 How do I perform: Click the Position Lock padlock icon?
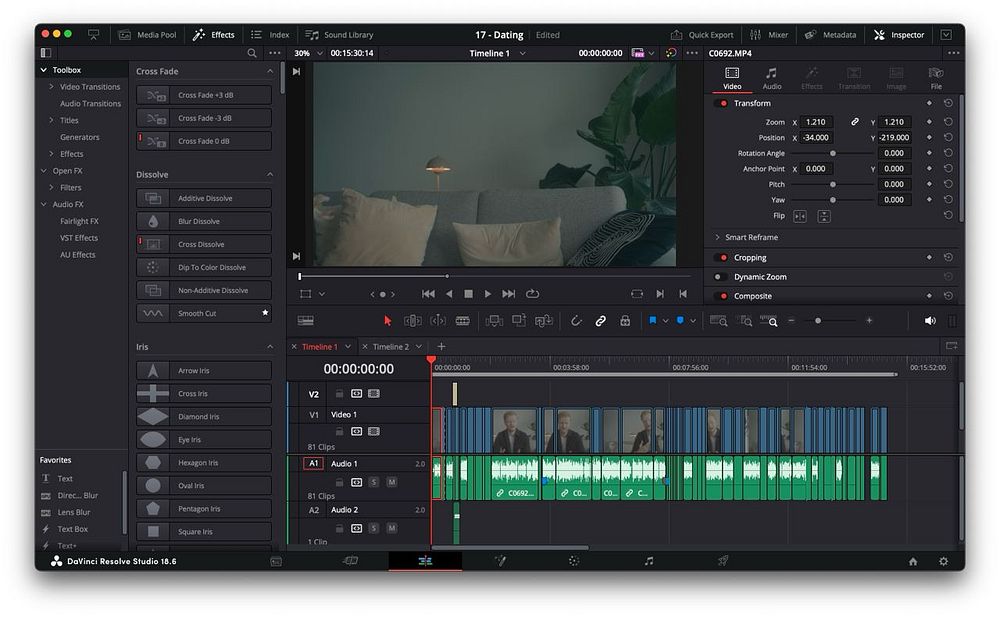(625, 321)
